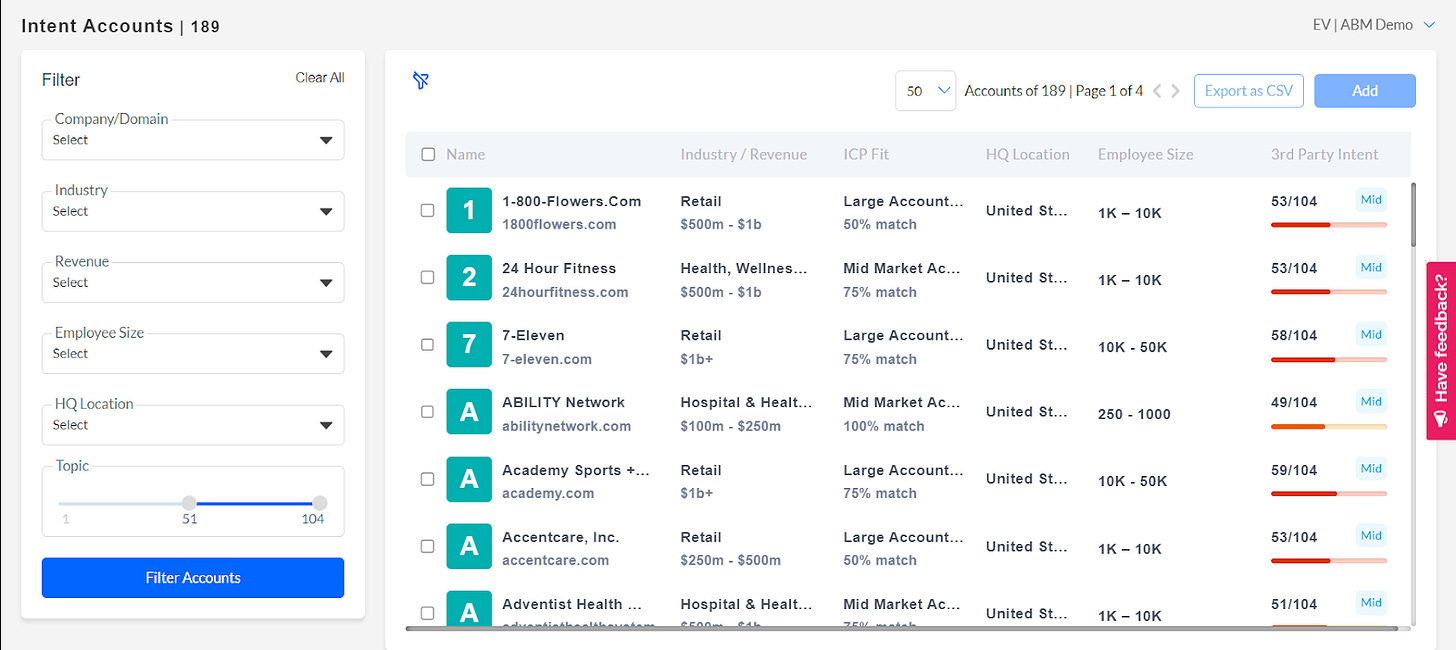This screenshot has height=650, width=1456.
Task: Click the Topic slider lower handle at 51
Action: [x=189, y=503]
